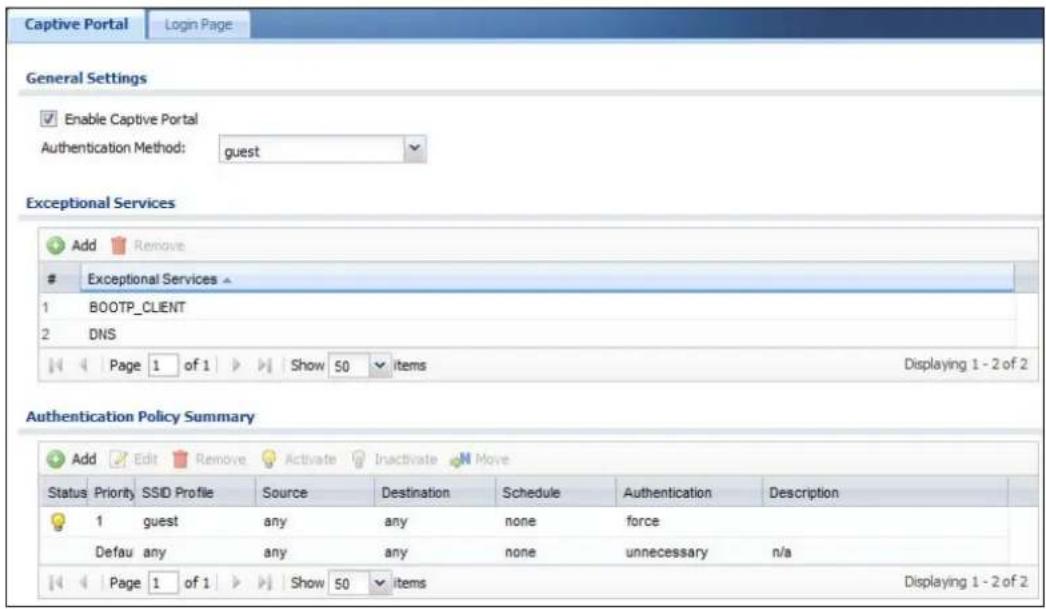
Task: Select the BOOTP_CLIENT service row
Action: coord(527,308)
